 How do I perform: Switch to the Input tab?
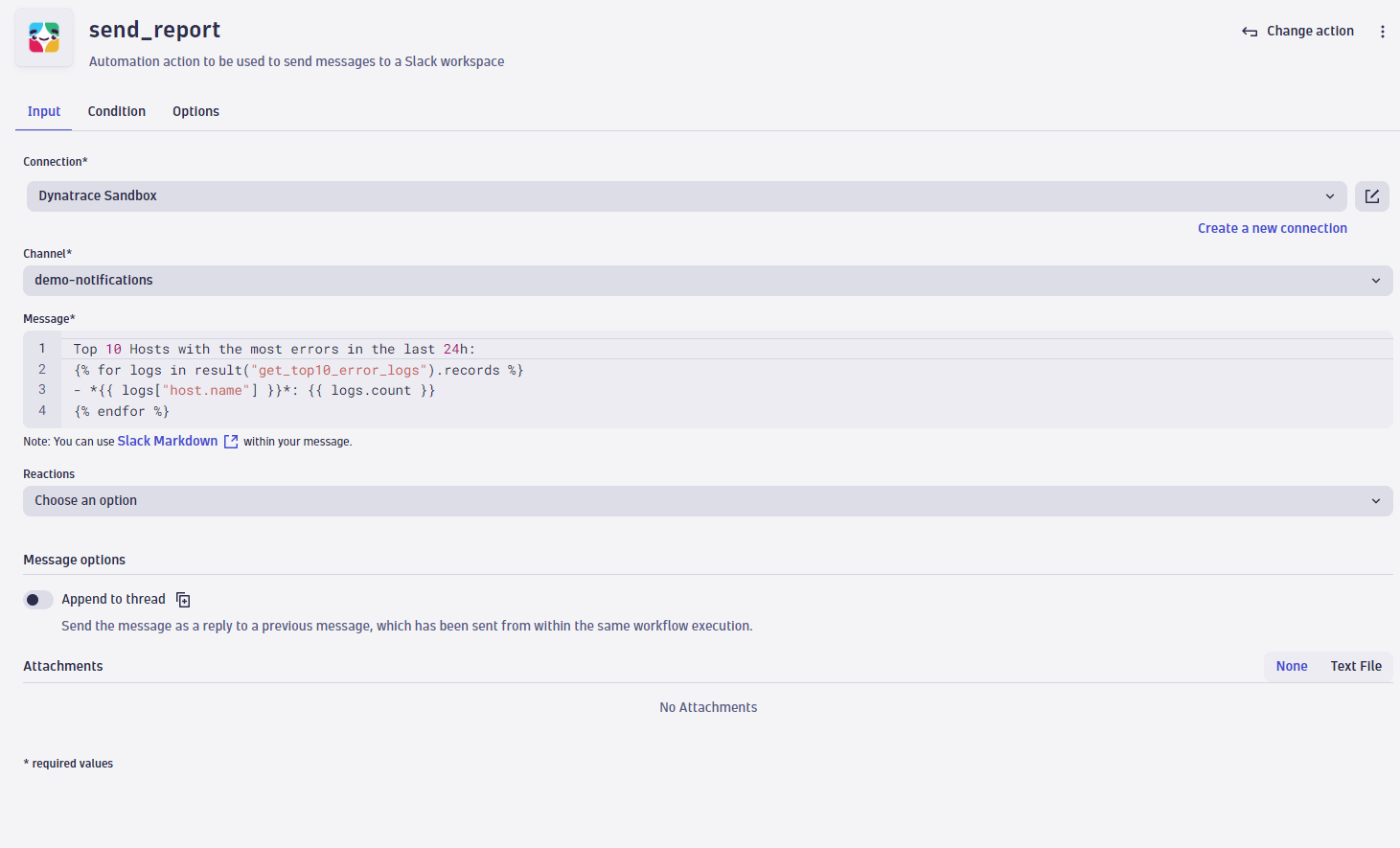coord(44,112)
